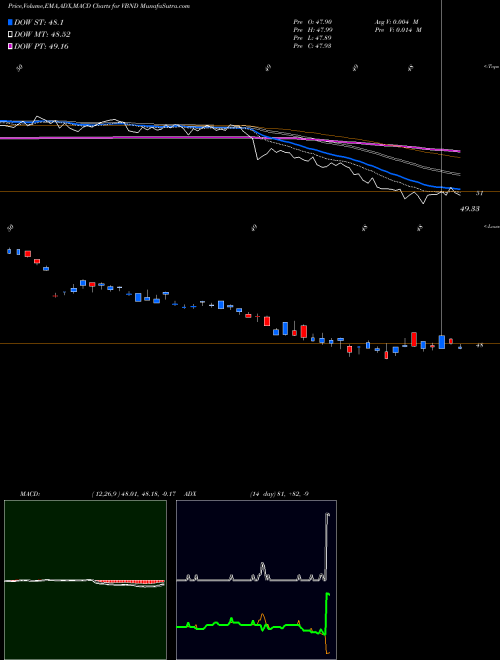Image resolution: width=500 pixels, height=660 pixels.
Task: Click the 49.33 price label
Action: (x=470, y=209)
